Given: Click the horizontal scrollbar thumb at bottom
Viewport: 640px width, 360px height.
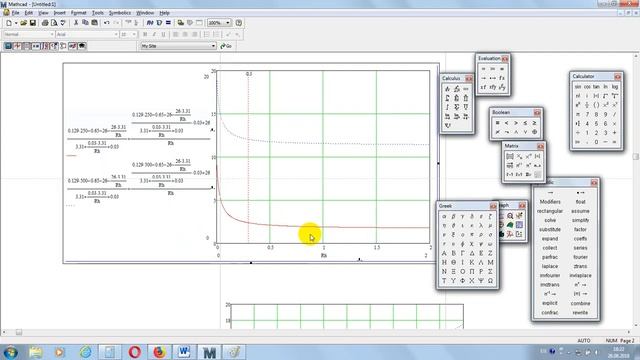Looking at the screenshot, I should pyautogui.click(x=19, y=332).
